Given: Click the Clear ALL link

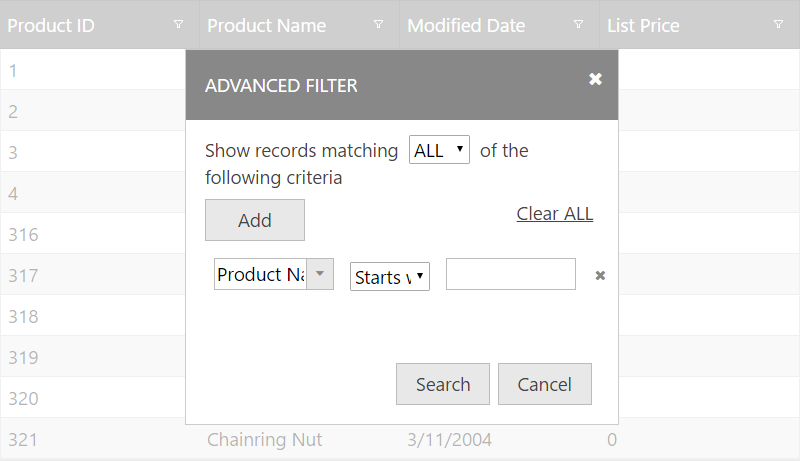Looking at the screenshot, I should 554,214.
